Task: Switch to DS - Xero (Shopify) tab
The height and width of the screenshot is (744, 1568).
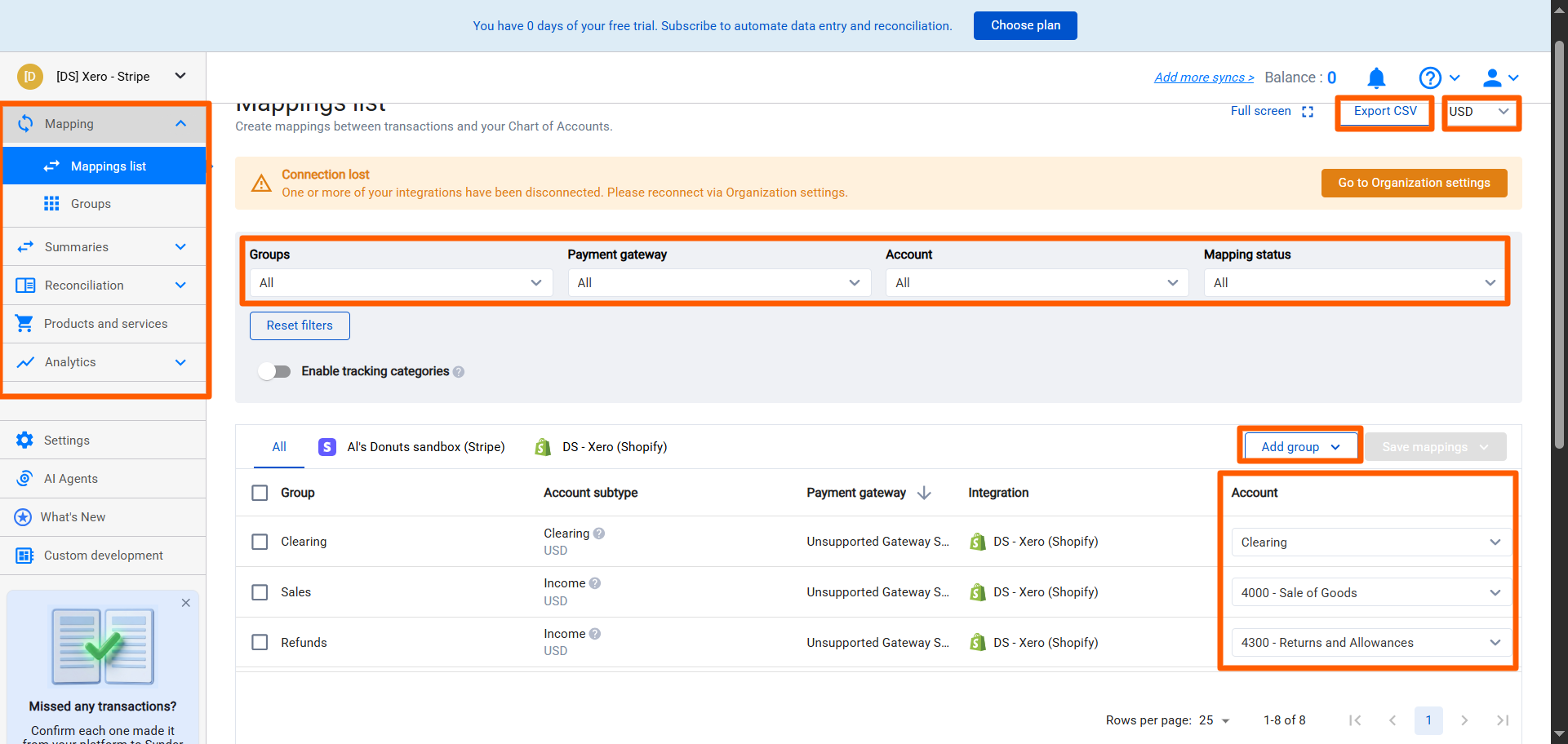Action: tap(601, 446)
